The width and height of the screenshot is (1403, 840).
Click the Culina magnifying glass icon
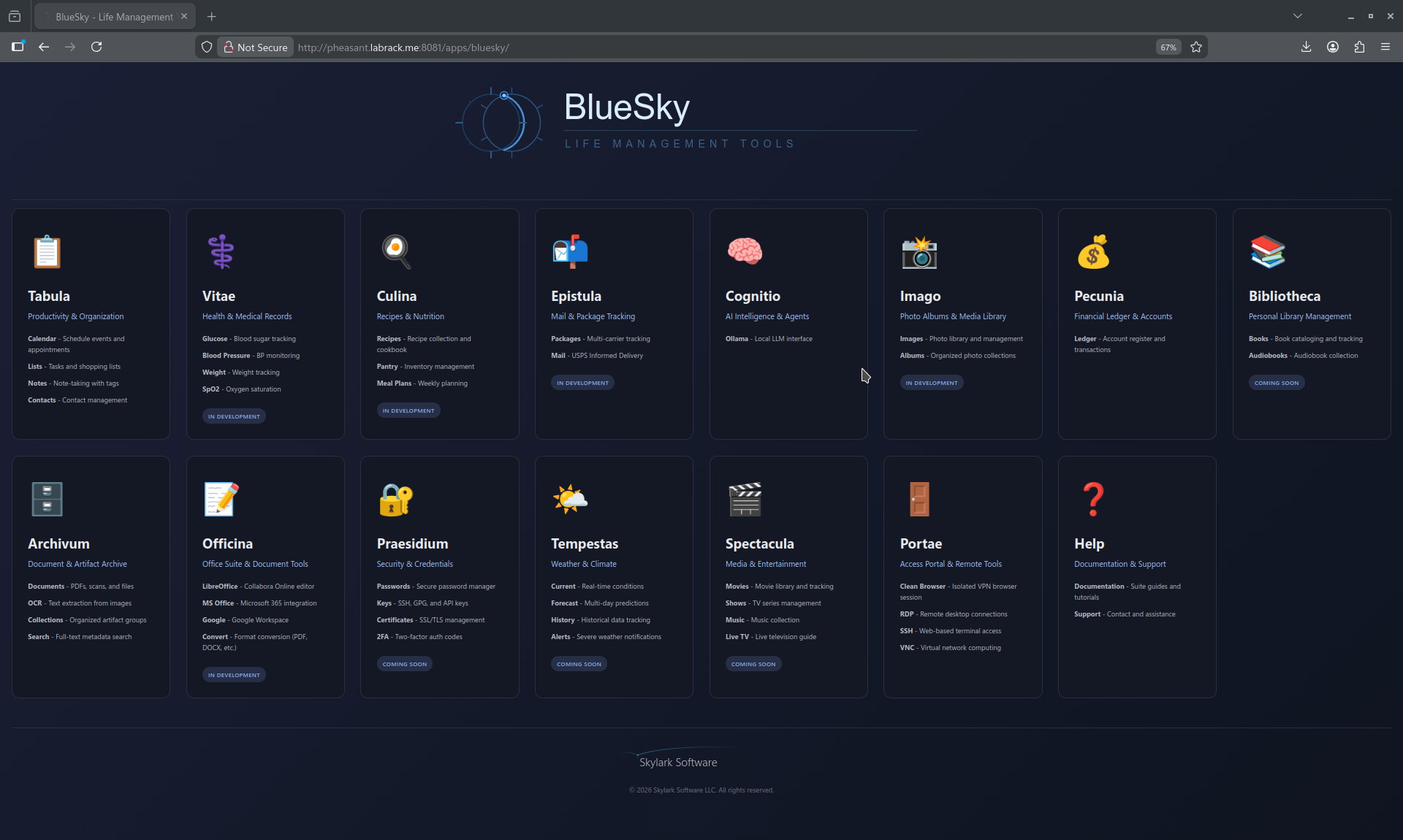(x=395, y=252)
